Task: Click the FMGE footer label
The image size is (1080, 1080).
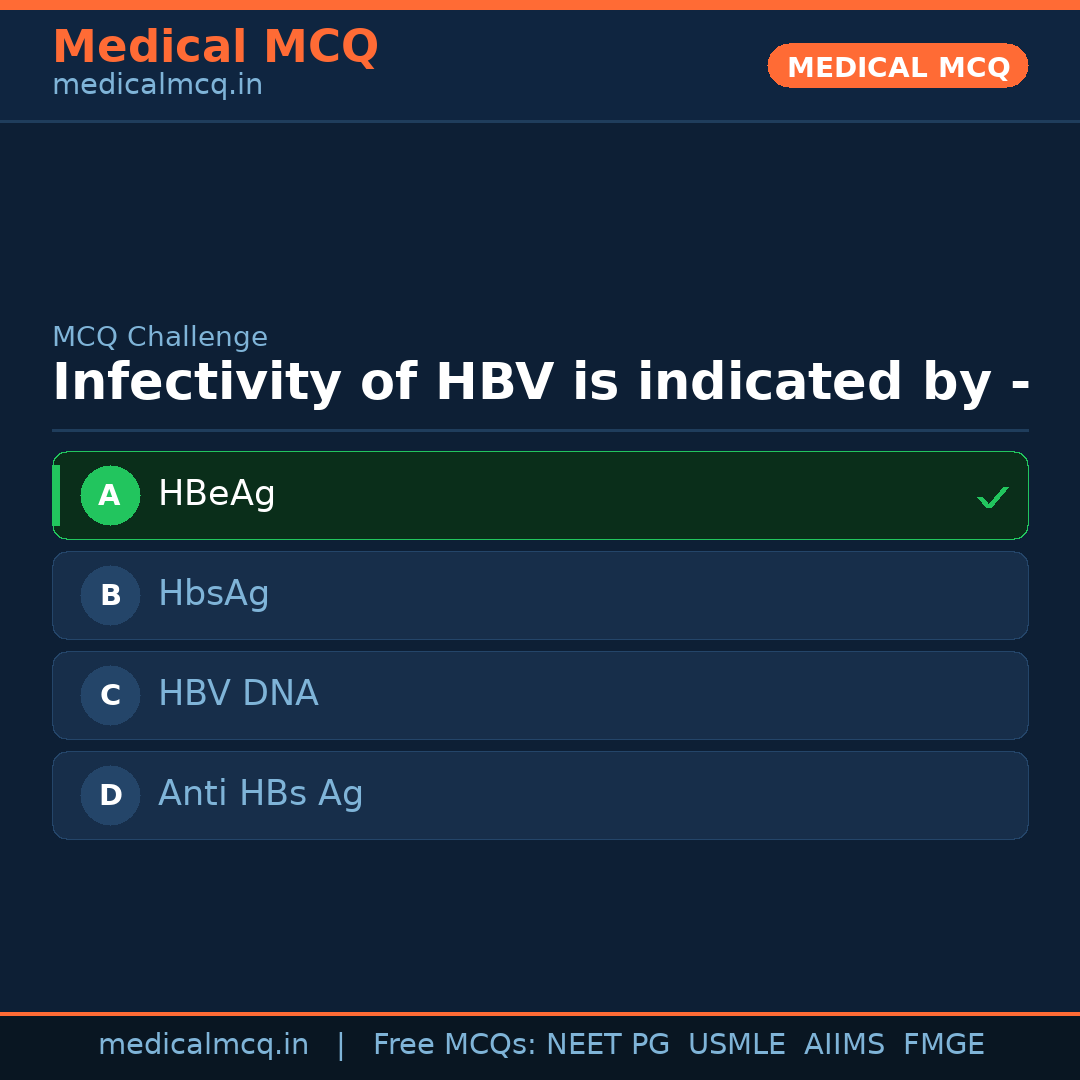Action: click(943, 1045)
